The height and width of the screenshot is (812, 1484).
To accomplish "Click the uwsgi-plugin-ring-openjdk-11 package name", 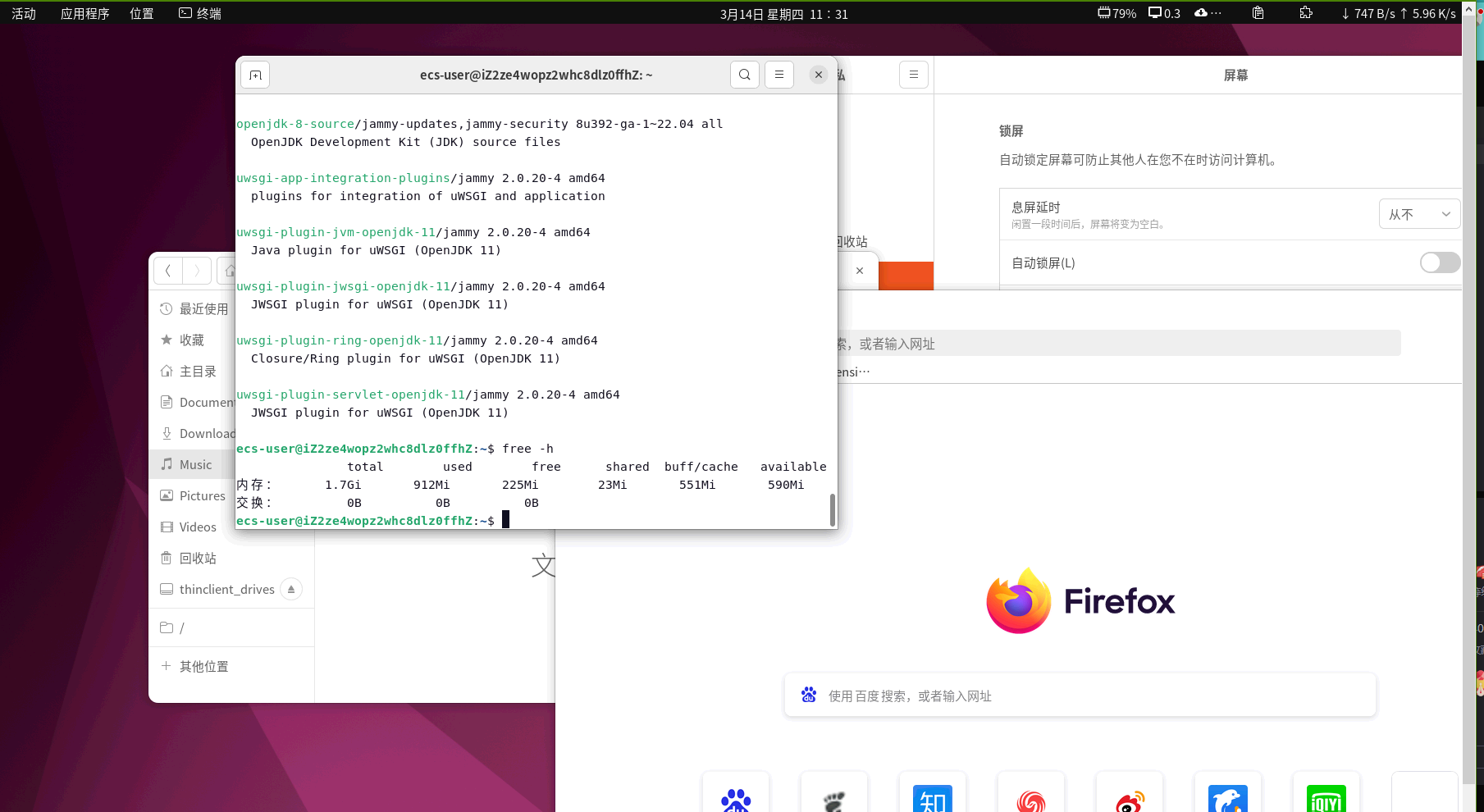I will click(340, 340).
